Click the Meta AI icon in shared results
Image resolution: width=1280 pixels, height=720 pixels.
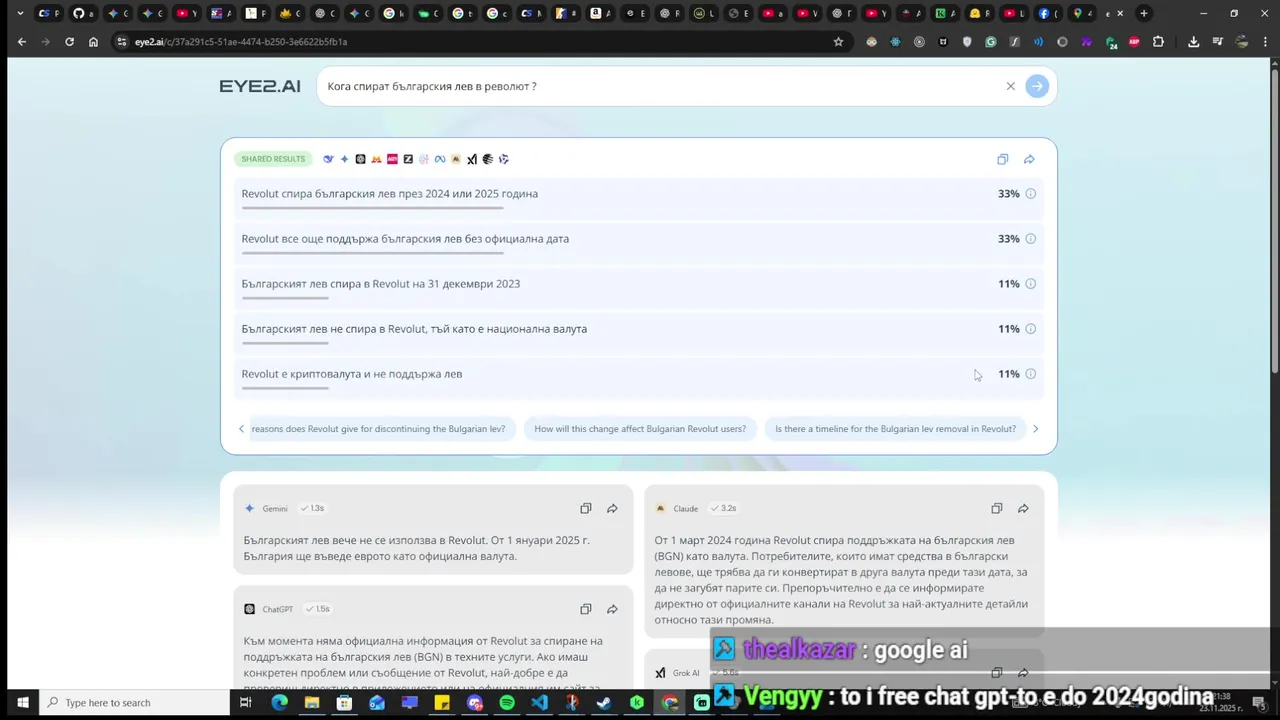point(440,159)
